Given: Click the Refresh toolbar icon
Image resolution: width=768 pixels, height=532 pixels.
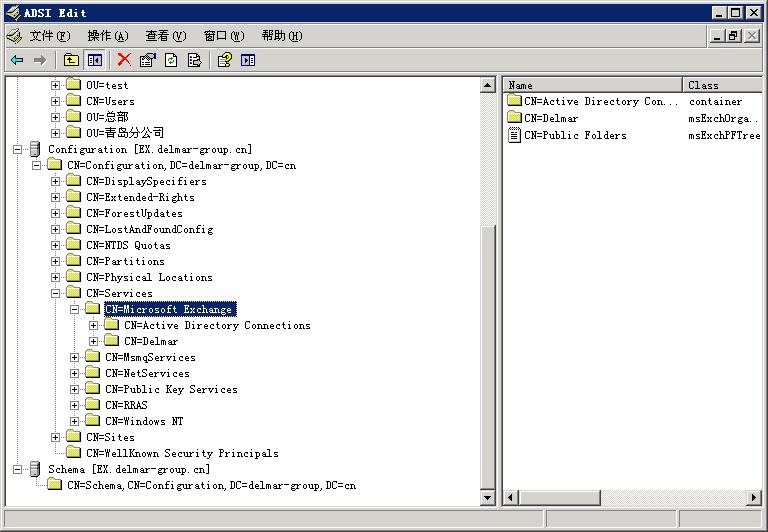Looking at the screenshot, I should (x=171, y=60).
